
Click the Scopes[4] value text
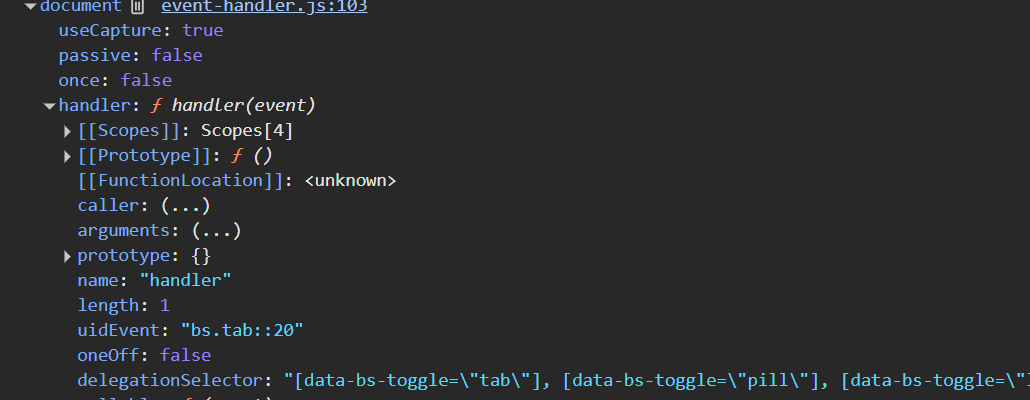tap(247, 131)
